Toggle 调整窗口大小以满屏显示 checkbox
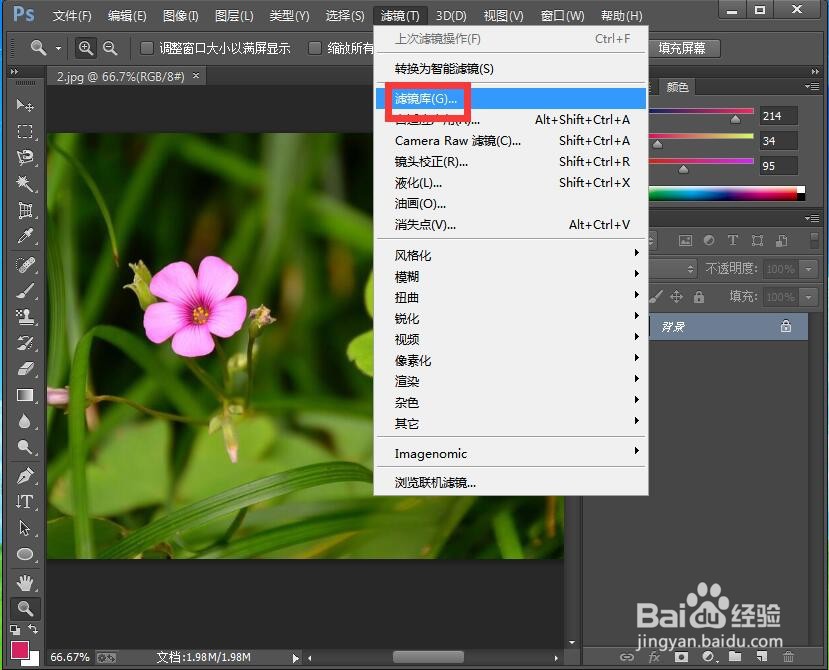Image resolution: width=829 pixels, height=670 pixels. (146, 48)
